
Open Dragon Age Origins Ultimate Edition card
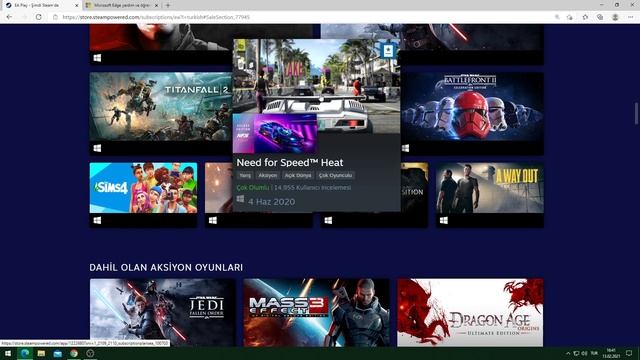(470, 313)
